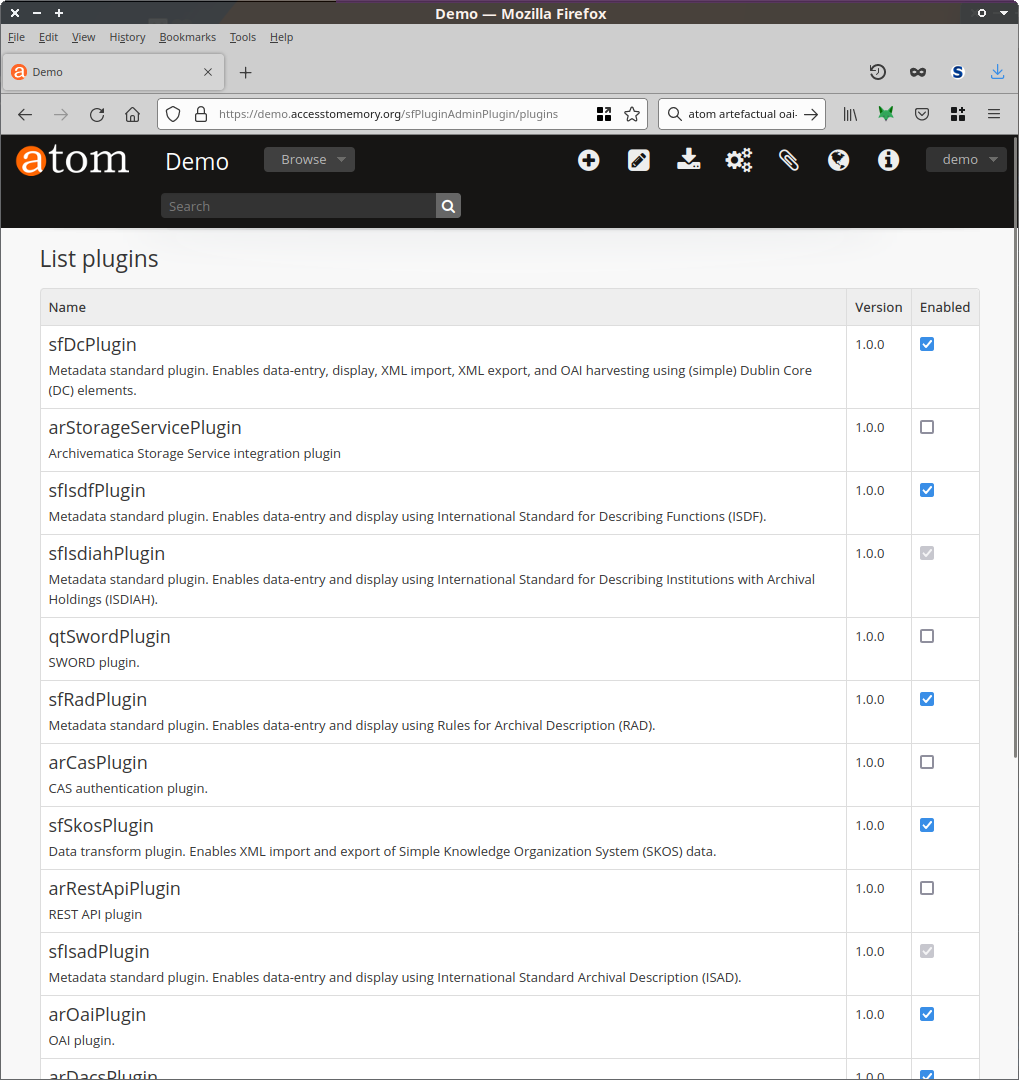
Task: Open the Admin gears icon menu
Action: 739,160
